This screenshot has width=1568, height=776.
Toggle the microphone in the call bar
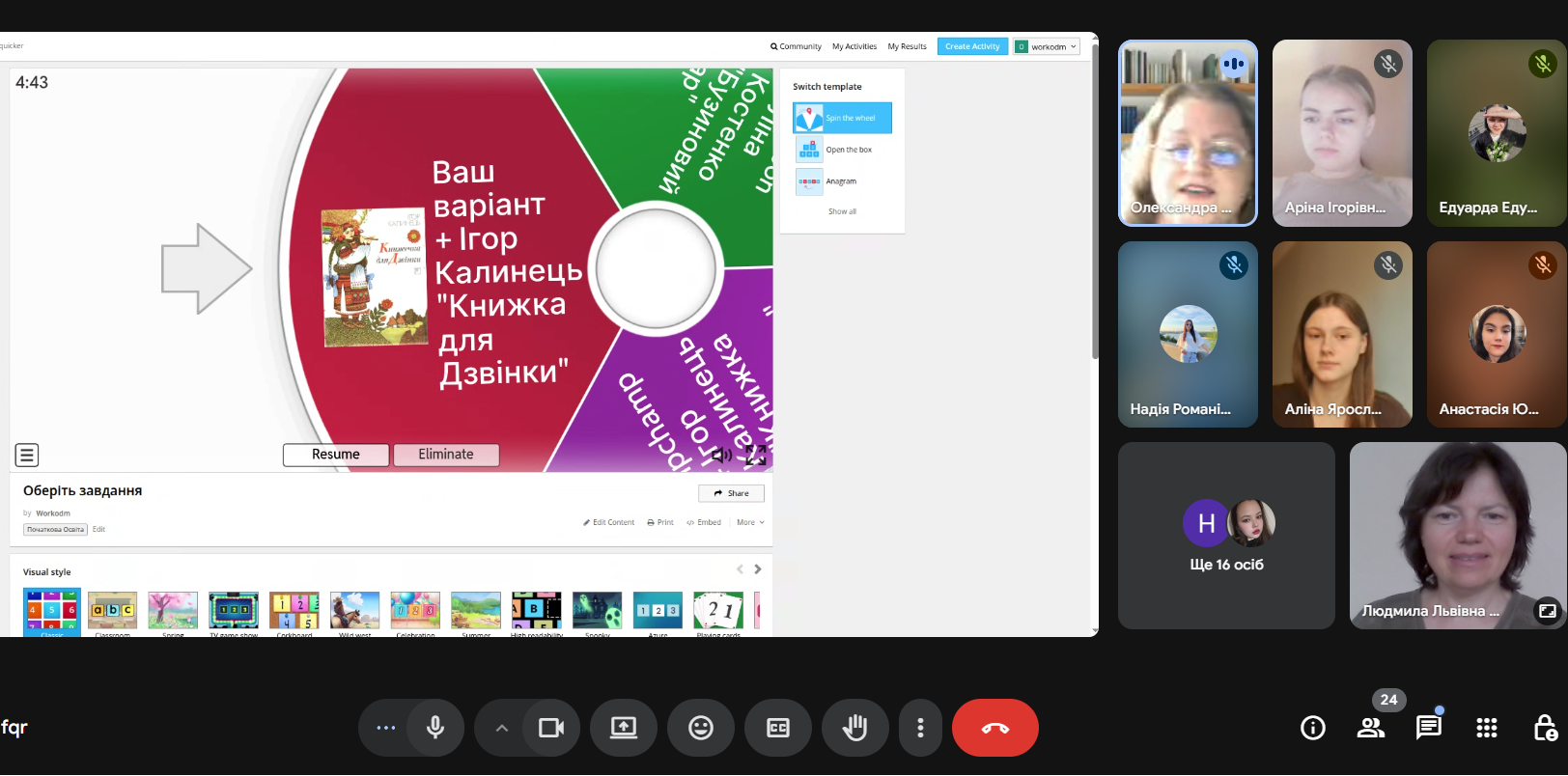click(435, 728)
